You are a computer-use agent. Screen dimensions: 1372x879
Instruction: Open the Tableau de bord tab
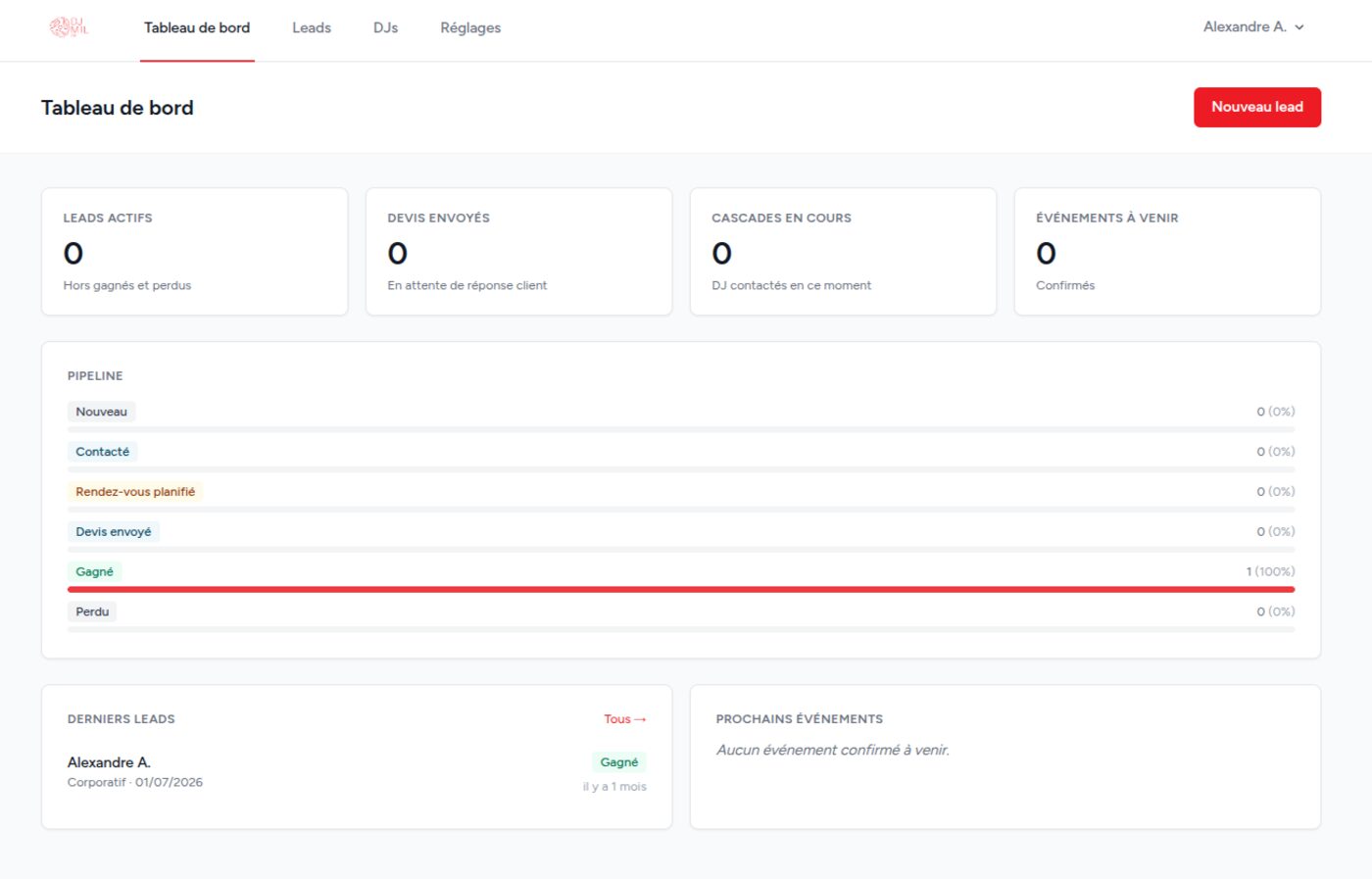click(x=197, y=27)
